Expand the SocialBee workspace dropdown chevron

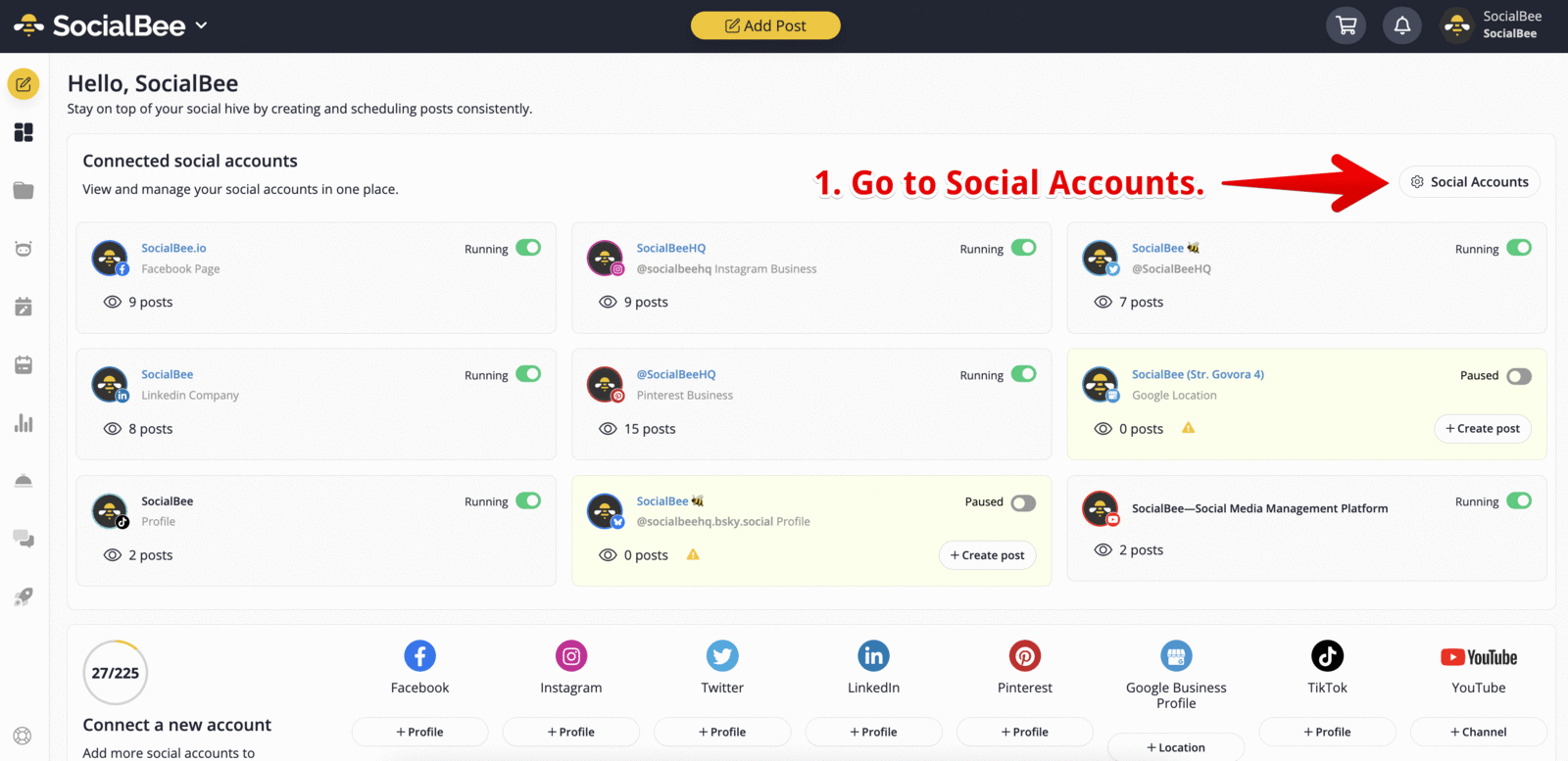click(201, 25)
